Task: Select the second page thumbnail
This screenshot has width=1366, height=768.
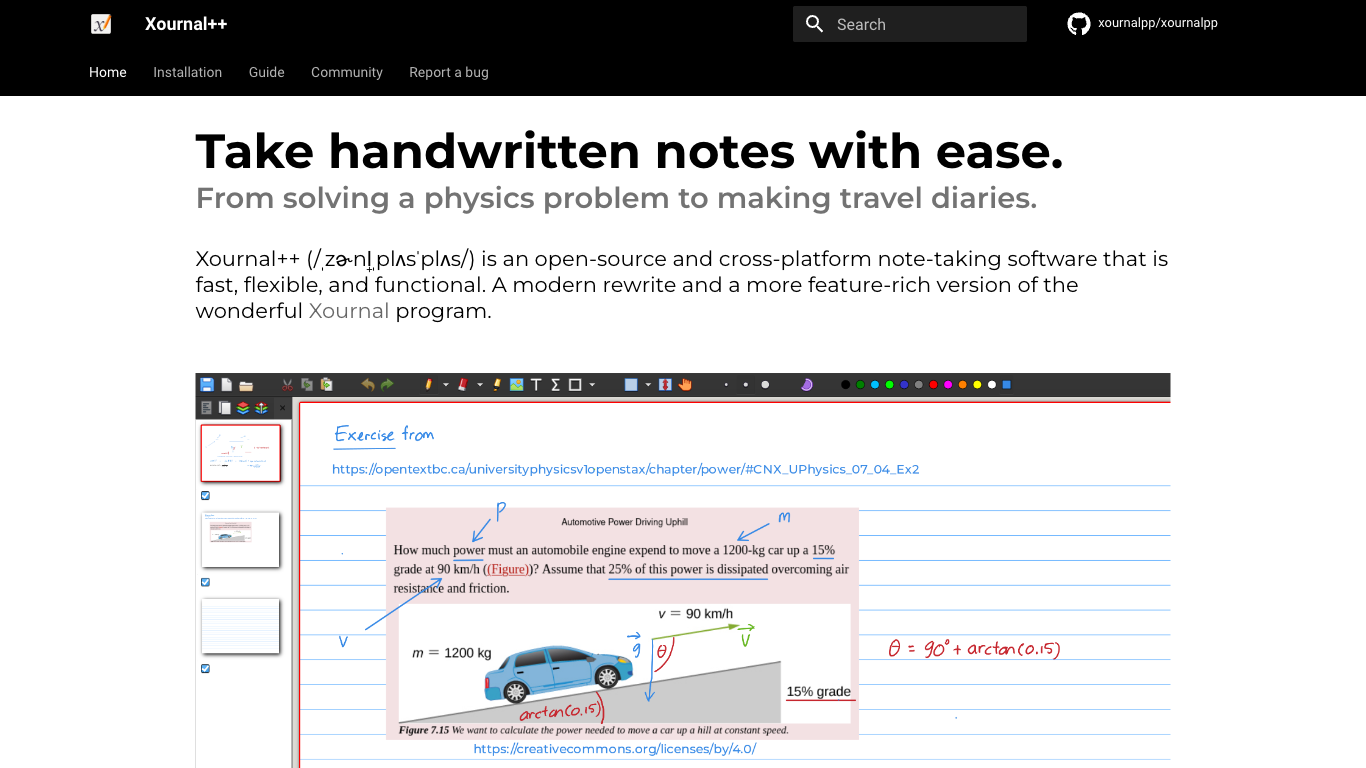Action: tap(241, 540)
